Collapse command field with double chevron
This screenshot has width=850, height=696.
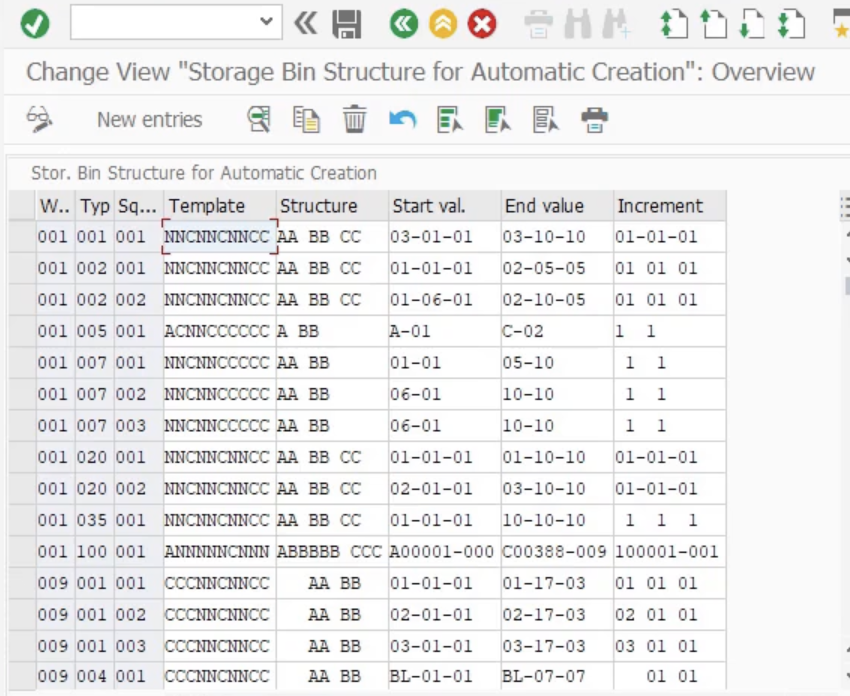tap(305, 23)
